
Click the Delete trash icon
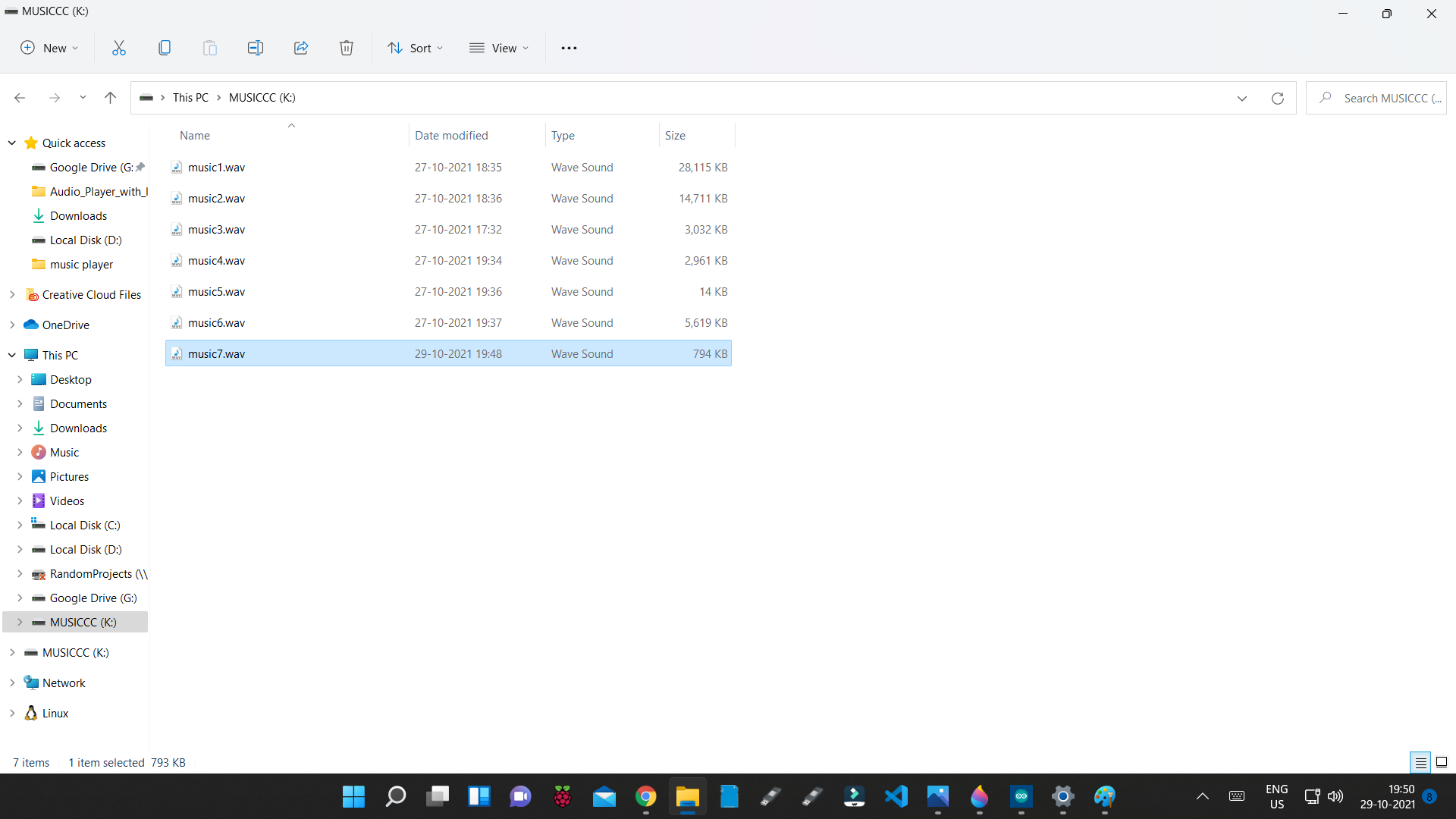347,48
